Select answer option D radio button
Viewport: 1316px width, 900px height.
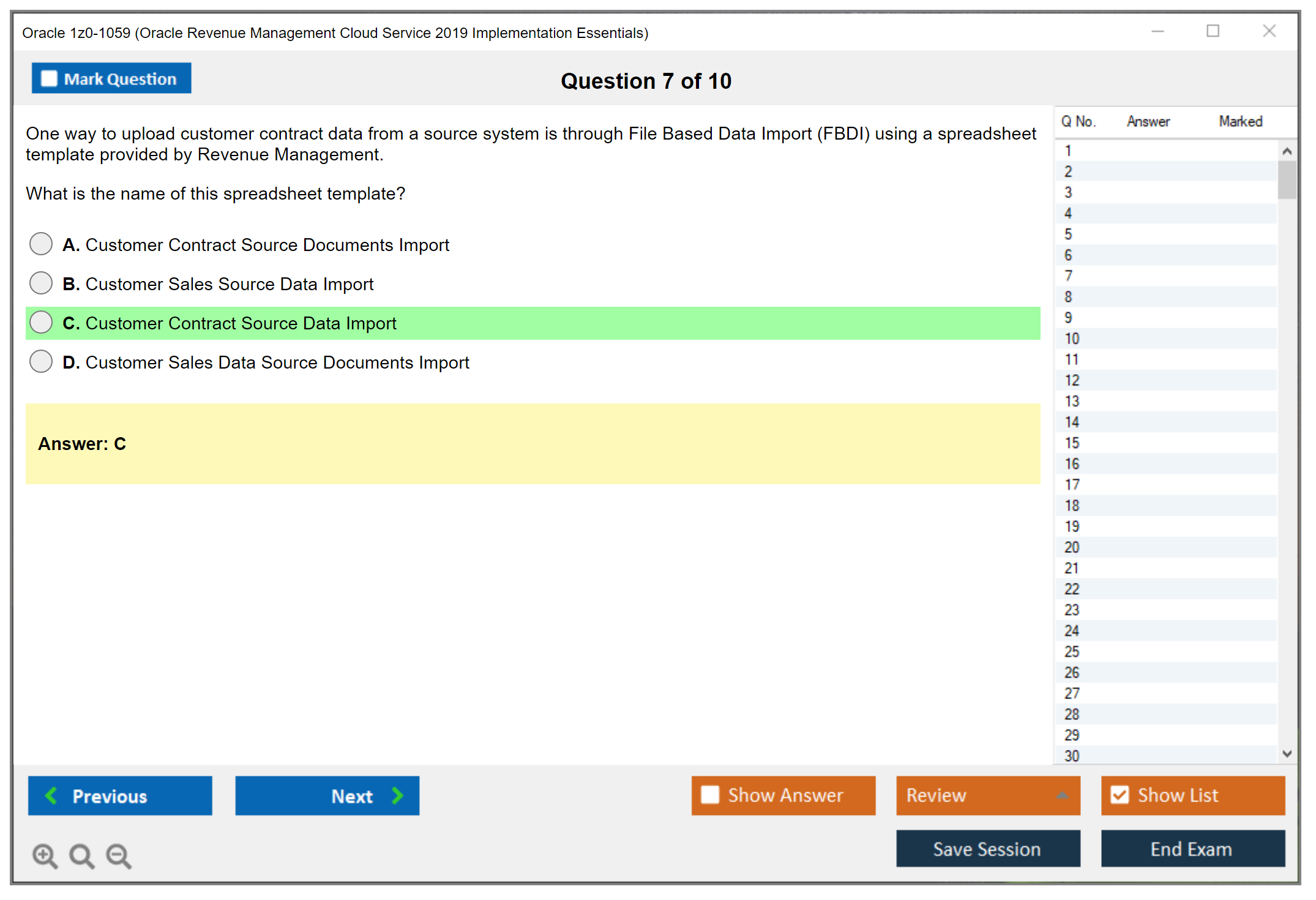40,361
